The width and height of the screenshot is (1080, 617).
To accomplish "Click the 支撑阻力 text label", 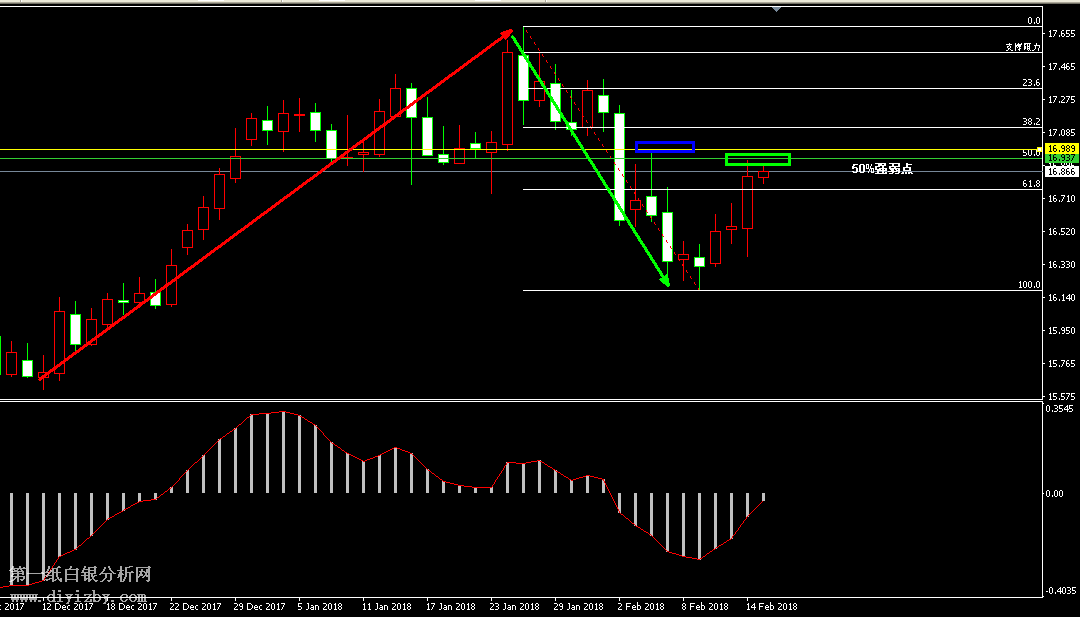I will (x=1023, y=47).
